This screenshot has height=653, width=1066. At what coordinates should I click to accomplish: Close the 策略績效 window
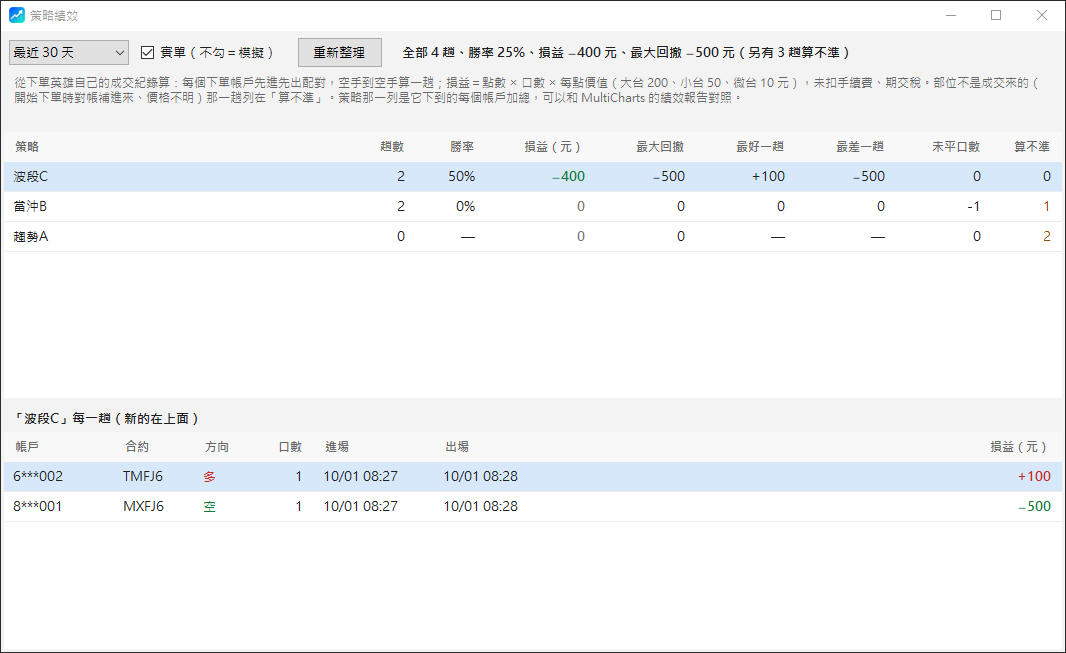pos(1042,15)
